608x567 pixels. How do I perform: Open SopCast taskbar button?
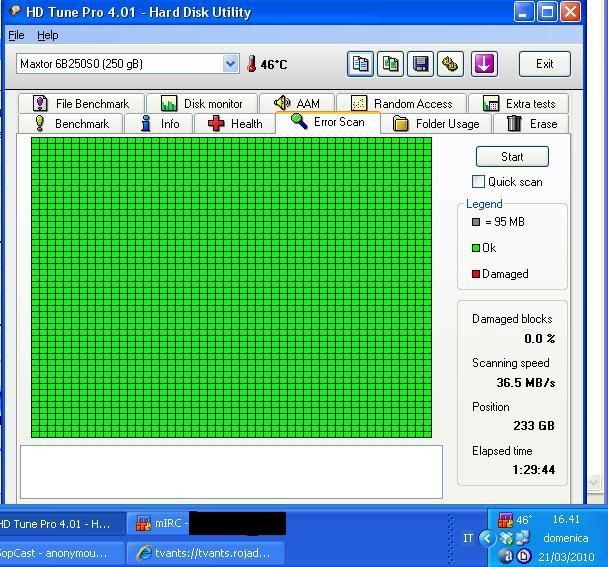tap(62, 553)
